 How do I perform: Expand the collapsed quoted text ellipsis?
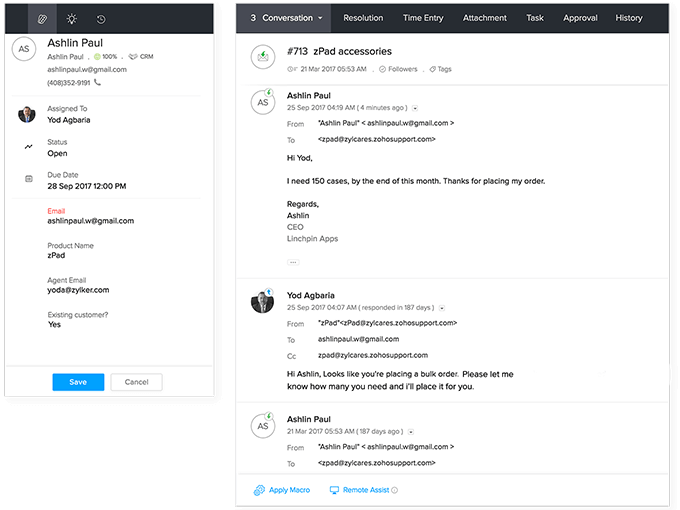pos(292,261)
